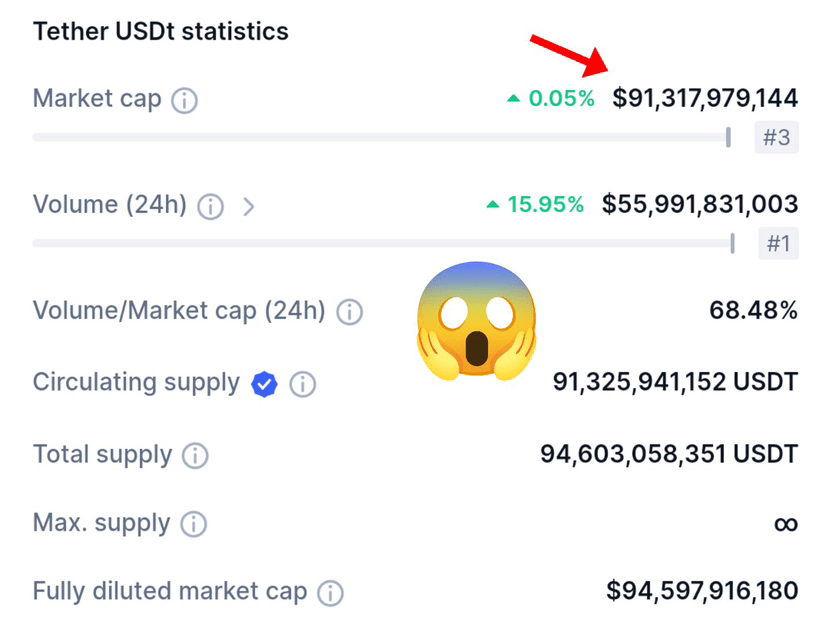
Task: Click the volume rank slider handle
Action: 732,243
